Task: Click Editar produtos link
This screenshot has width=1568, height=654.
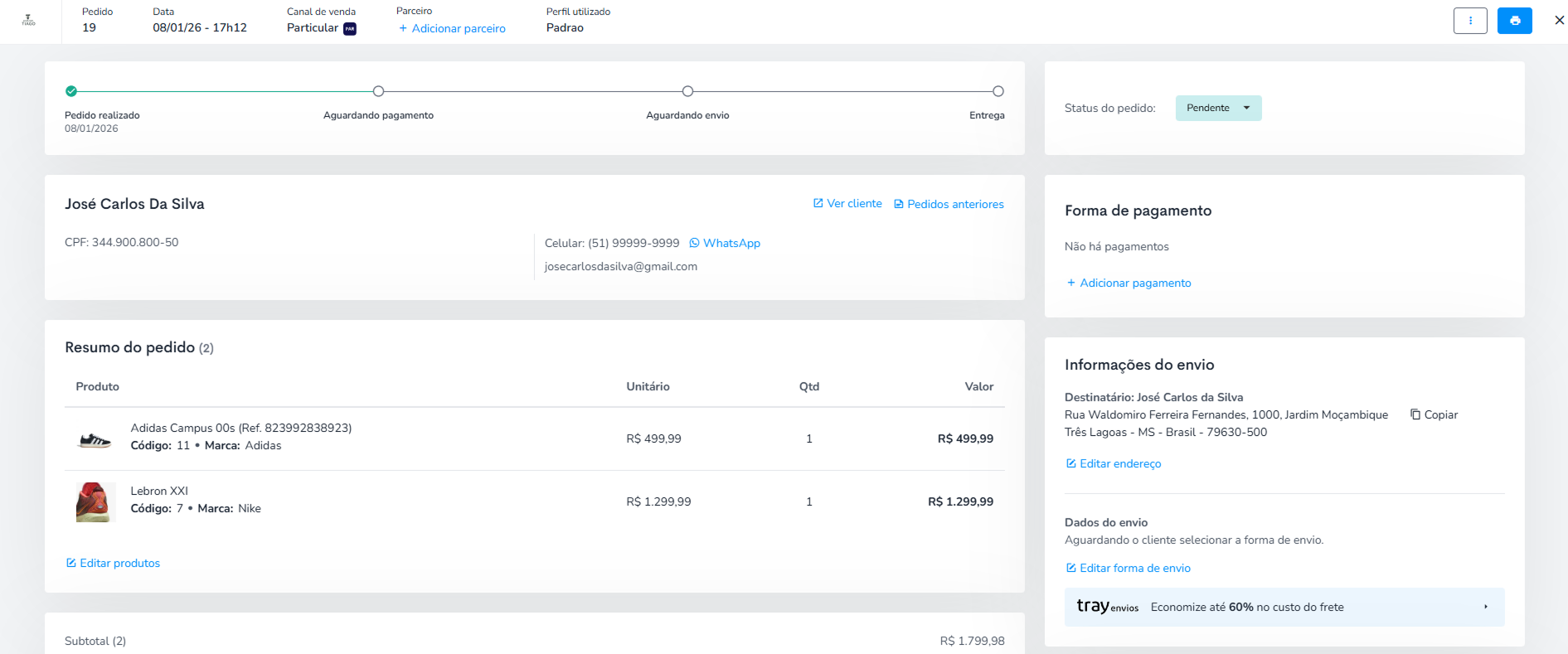Action: (113, 563)
